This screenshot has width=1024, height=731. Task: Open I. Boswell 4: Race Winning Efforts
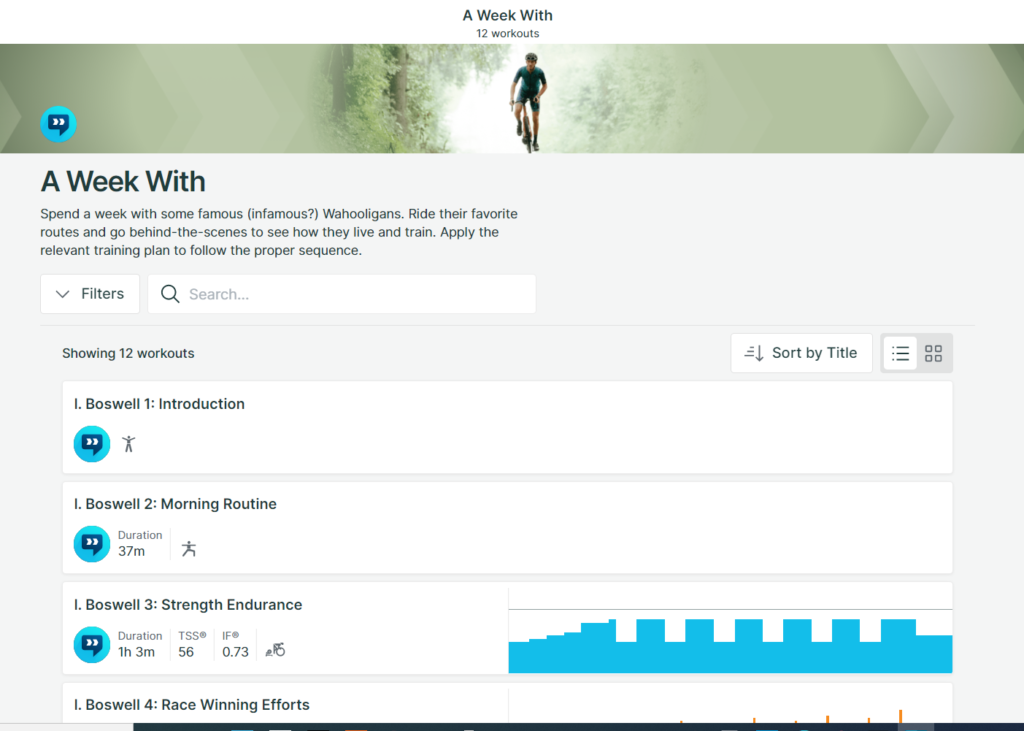tap(507, 703)
